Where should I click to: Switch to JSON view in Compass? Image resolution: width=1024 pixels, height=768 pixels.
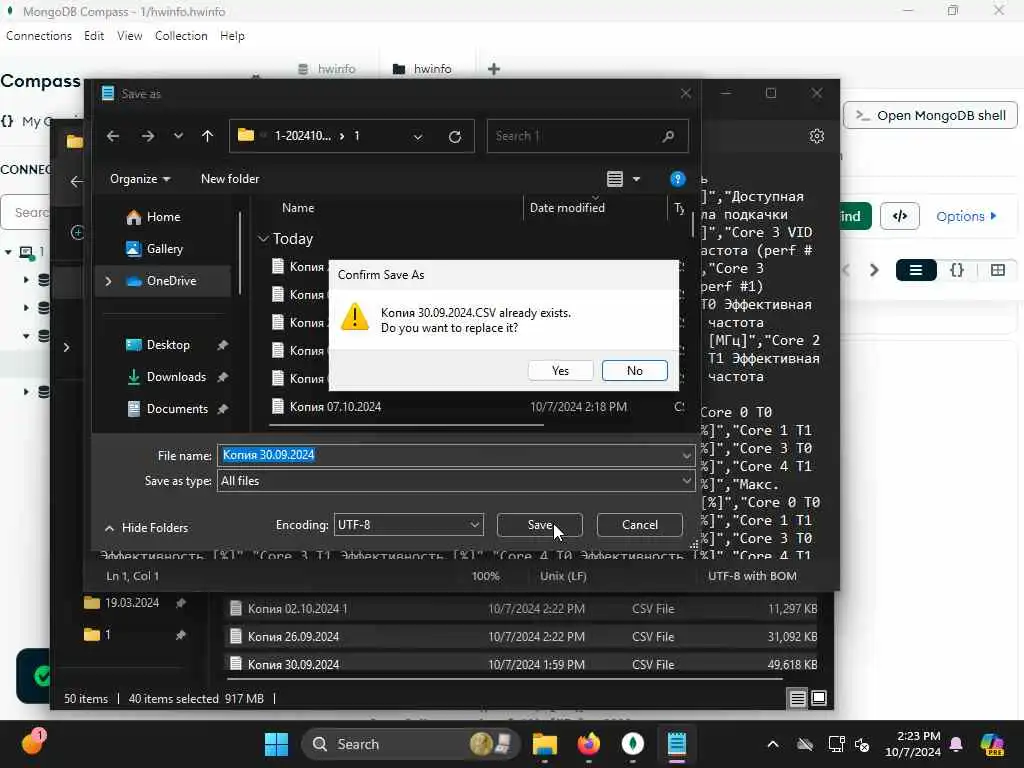(957, 270)
